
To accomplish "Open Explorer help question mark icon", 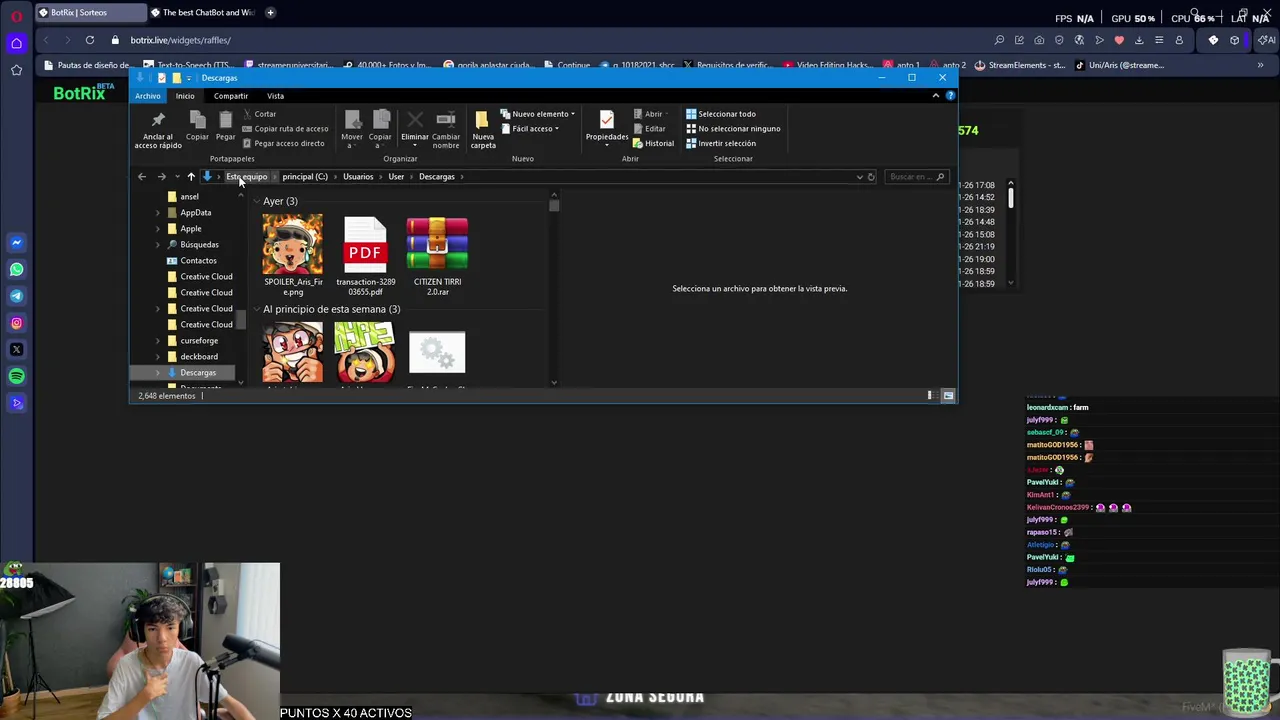I will [x=950, y=96].
